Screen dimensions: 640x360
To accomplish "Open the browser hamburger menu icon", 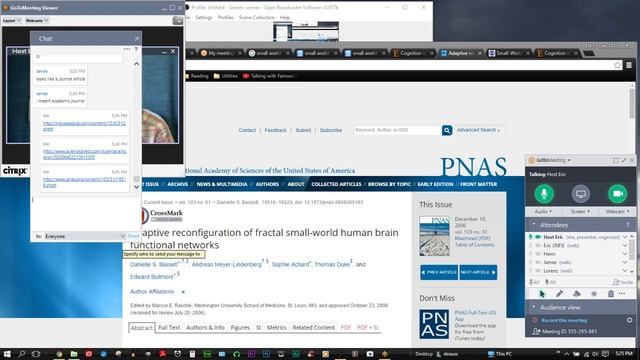I will coord(629,65).
